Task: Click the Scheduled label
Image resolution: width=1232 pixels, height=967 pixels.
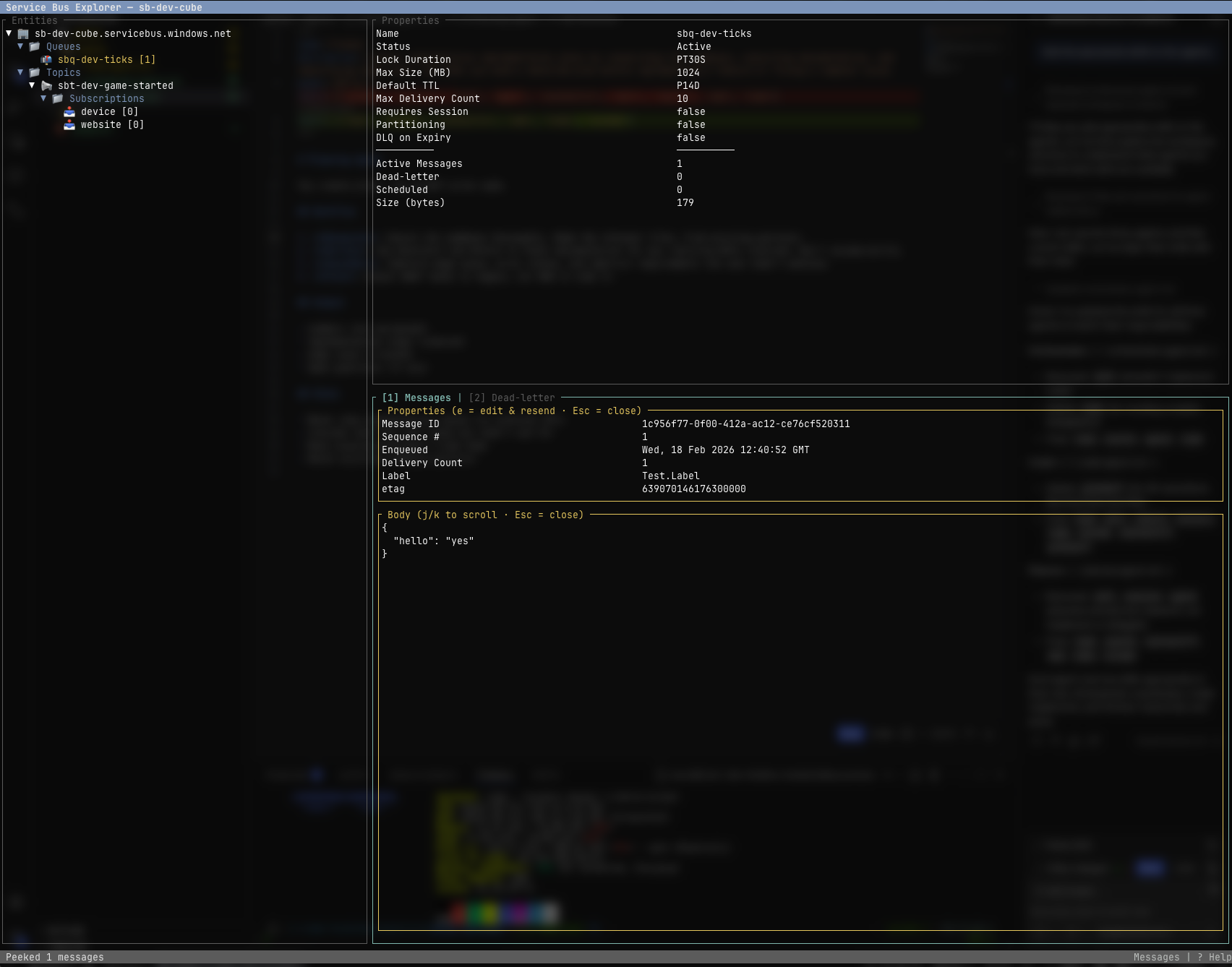Action: point(402,190)
